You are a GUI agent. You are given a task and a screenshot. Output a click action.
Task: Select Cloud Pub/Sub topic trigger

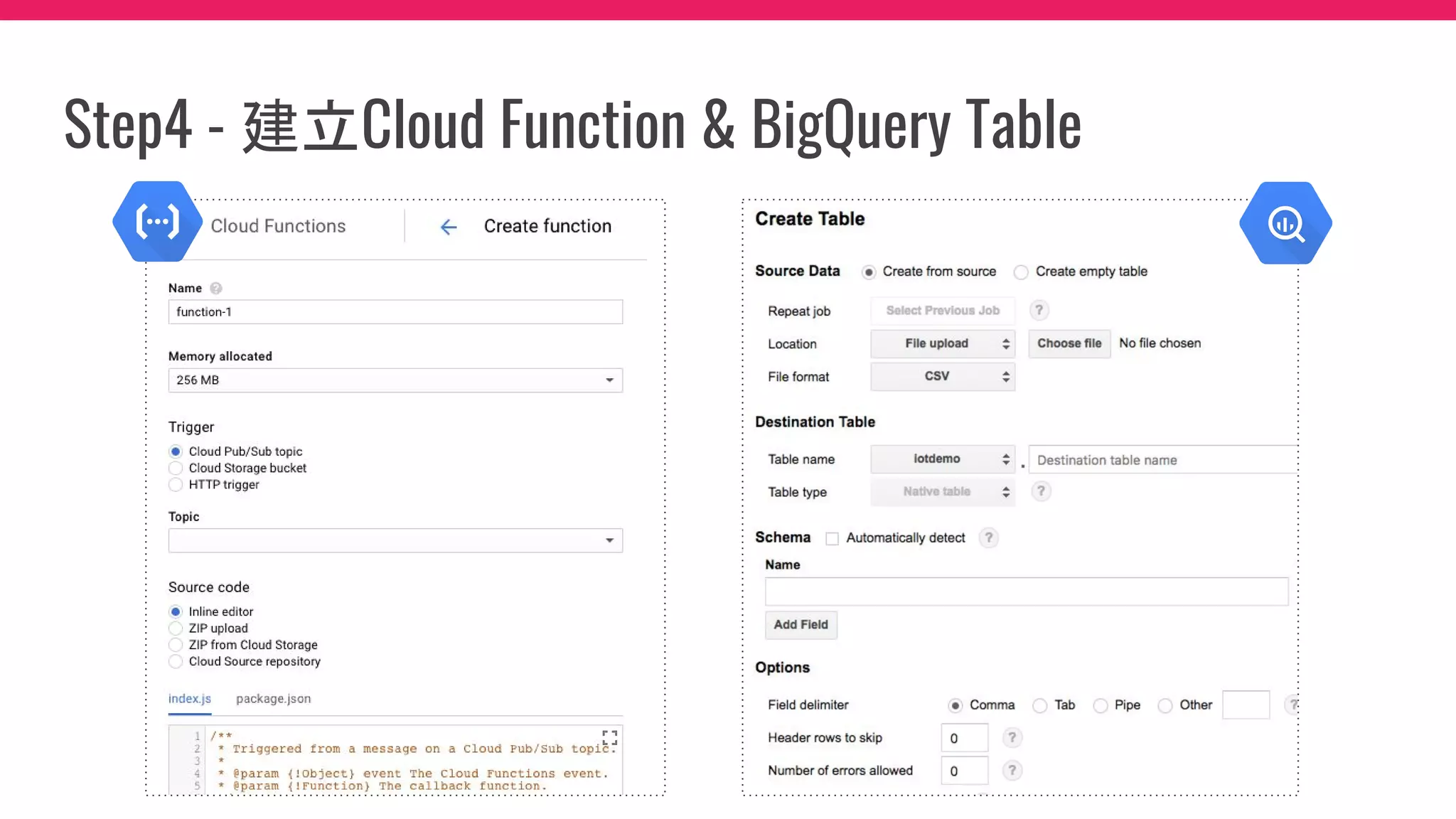click(x=176, y=451)
